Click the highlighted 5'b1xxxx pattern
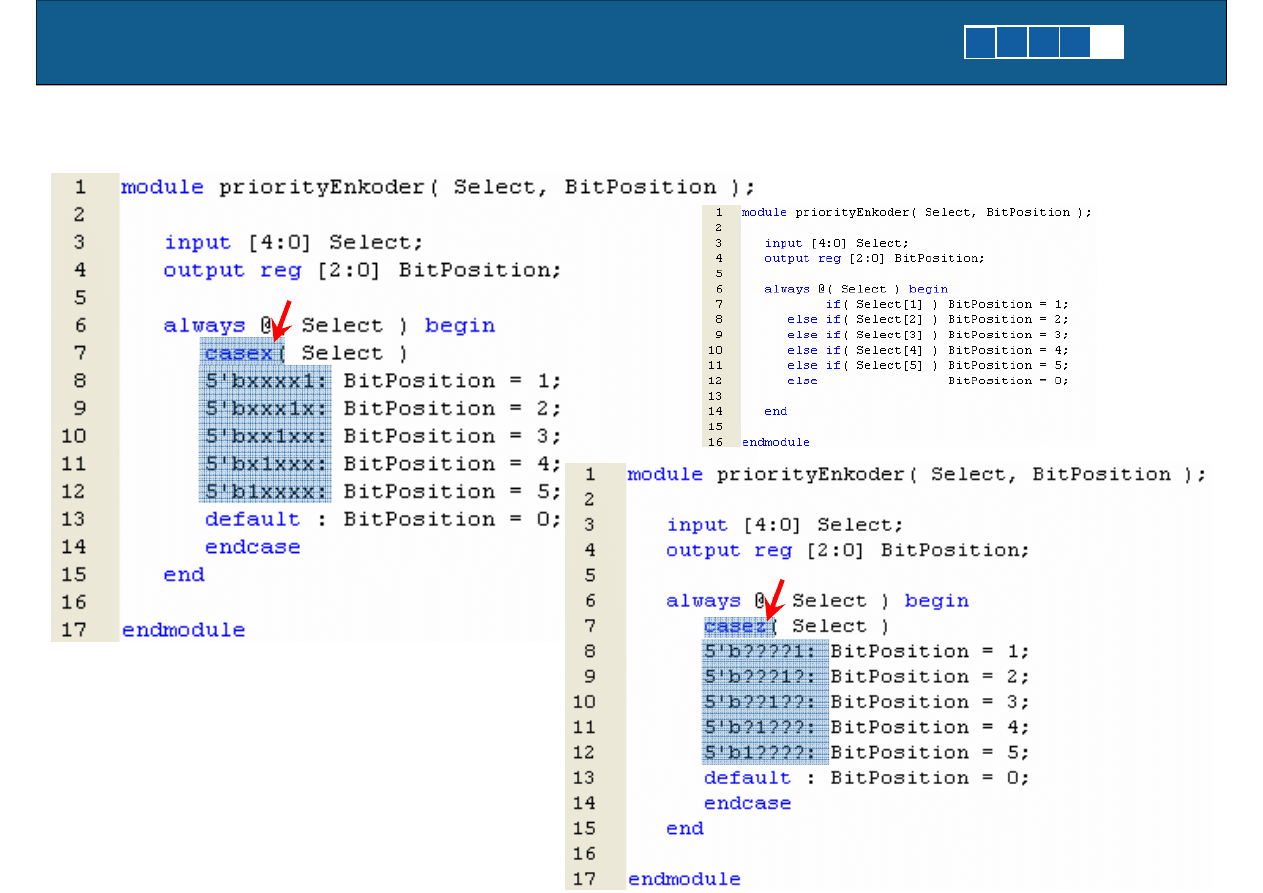1263x893 pixels. [x=267, y=492]
